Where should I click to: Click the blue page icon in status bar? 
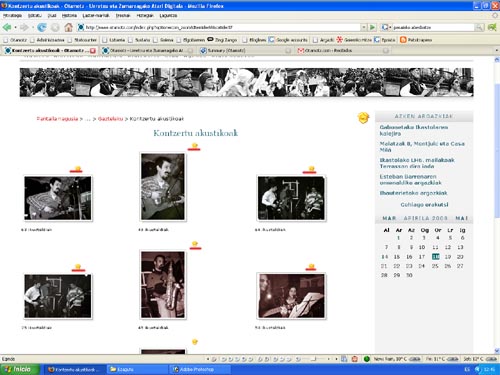[x=344, y=359]
